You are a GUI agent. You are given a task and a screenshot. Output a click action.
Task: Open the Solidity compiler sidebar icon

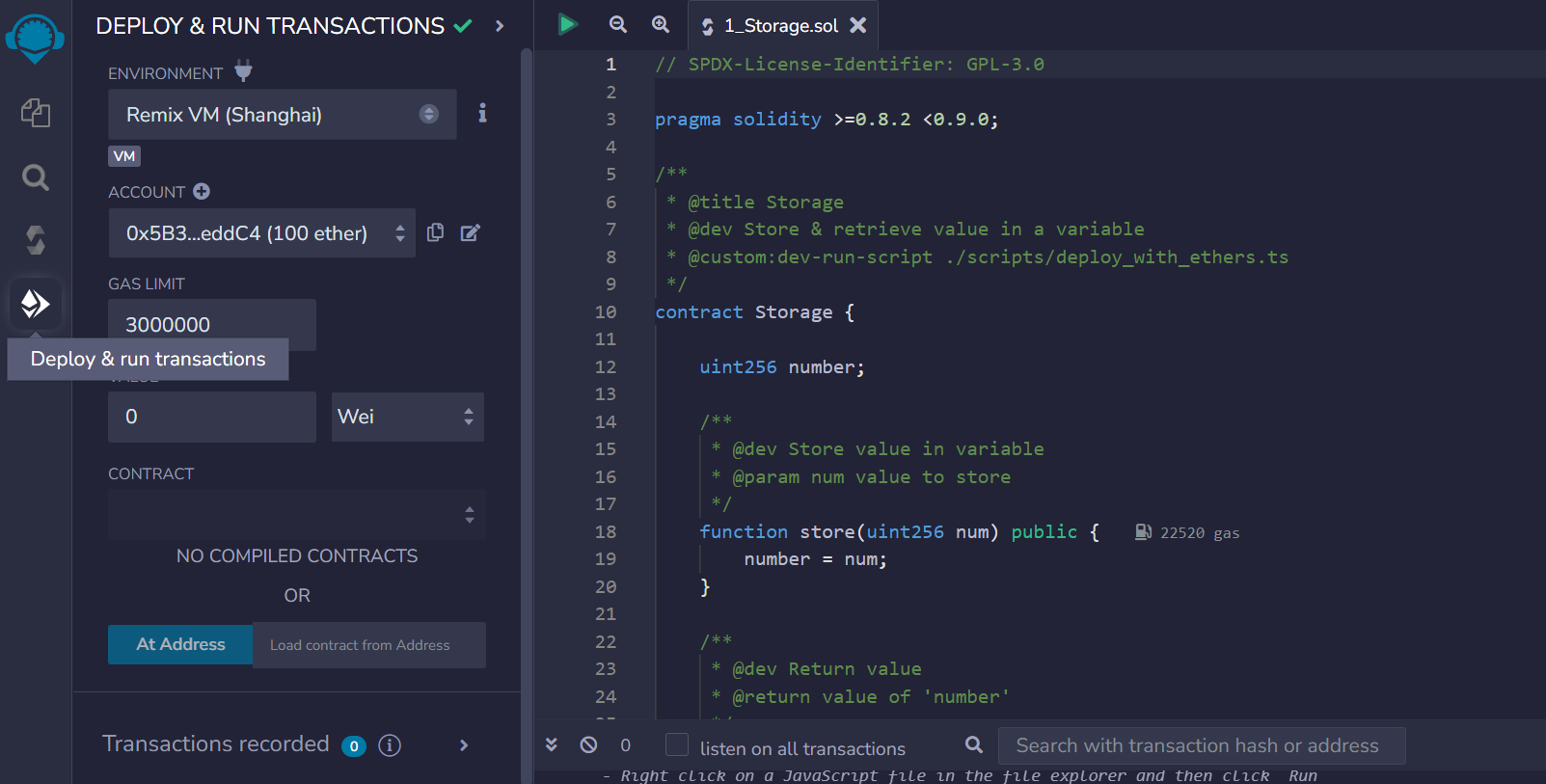tap(36, 240)
